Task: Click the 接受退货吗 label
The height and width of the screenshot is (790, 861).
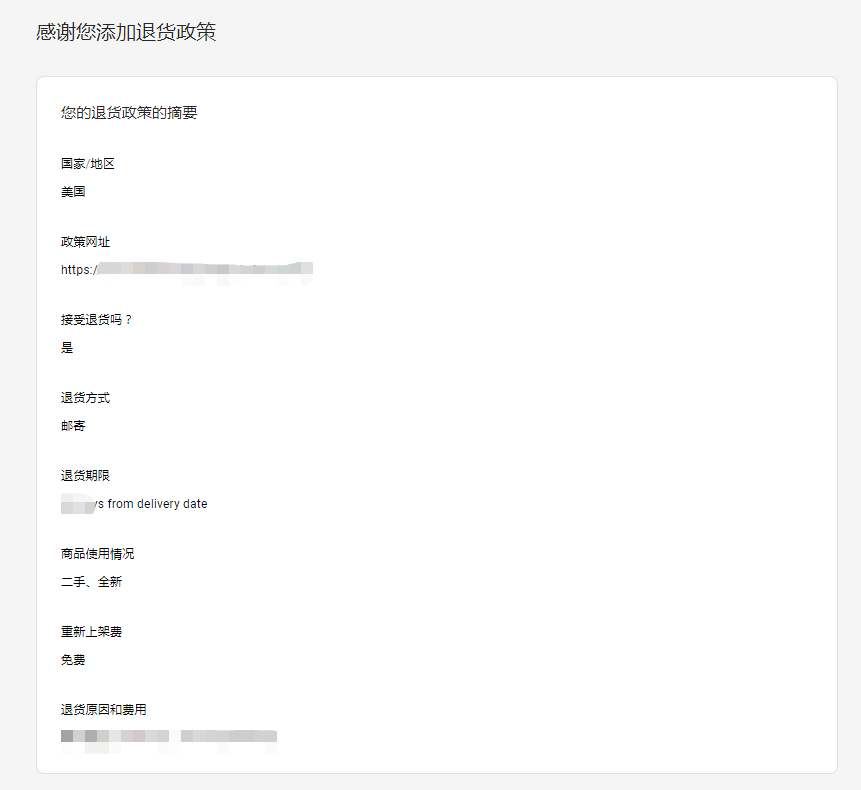Action: pos(93,319)
